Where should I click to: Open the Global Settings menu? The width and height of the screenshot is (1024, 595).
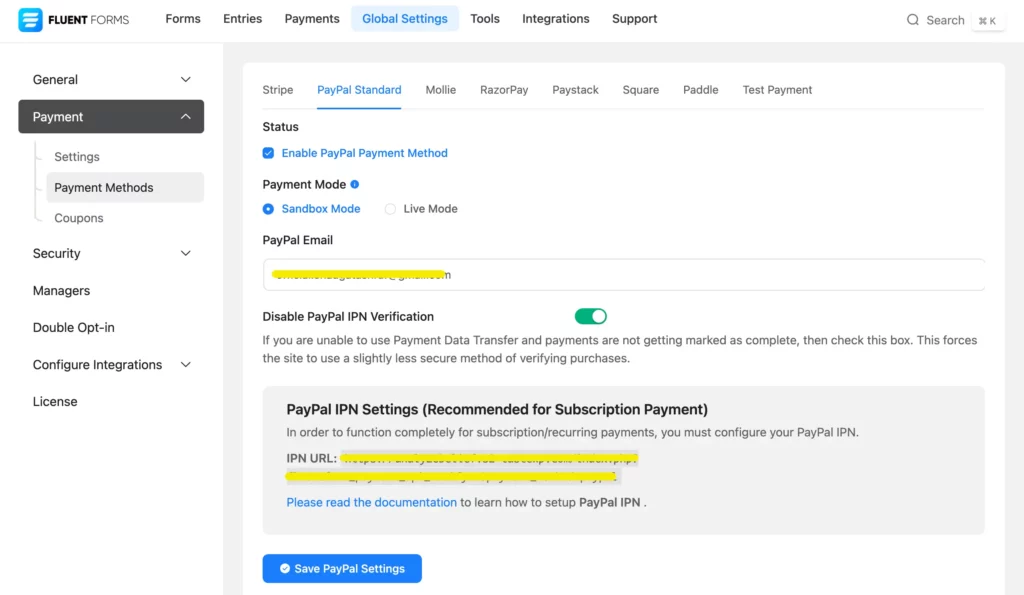click(x=405, y=19)
